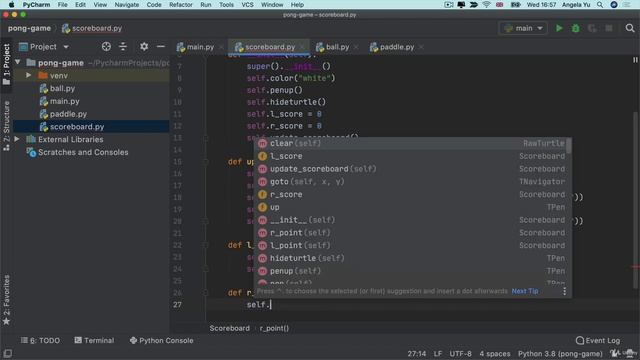Viewport: 640px width, 360px height.
Task: Select r_score completion suggestion
Action: point(412,194)
